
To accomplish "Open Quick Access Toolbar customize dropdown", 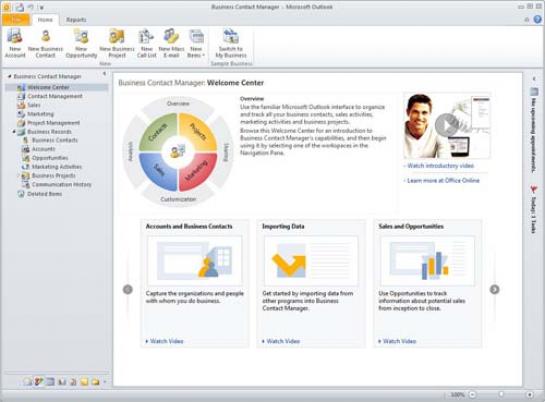I will coord(41,7).
